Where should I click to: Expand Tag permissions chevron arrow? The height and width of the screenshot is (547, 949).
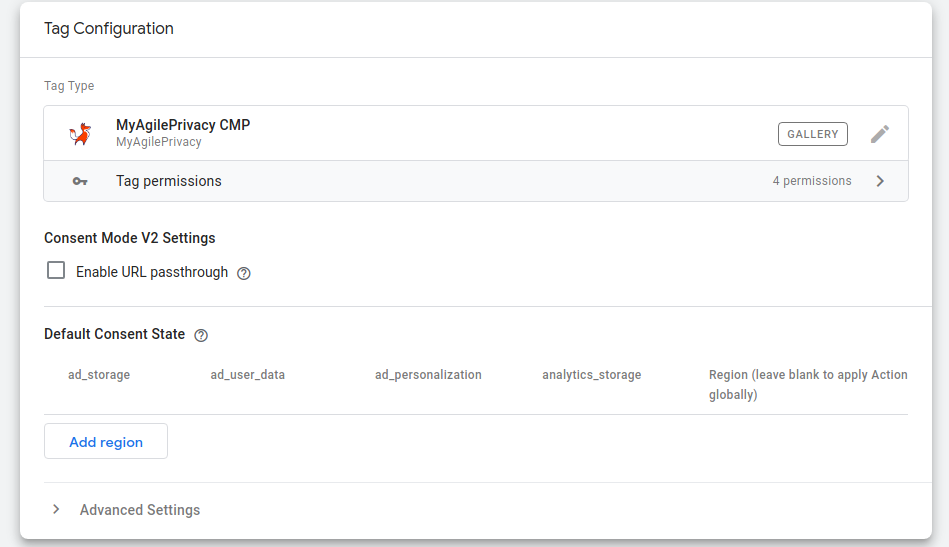[880, 181]
